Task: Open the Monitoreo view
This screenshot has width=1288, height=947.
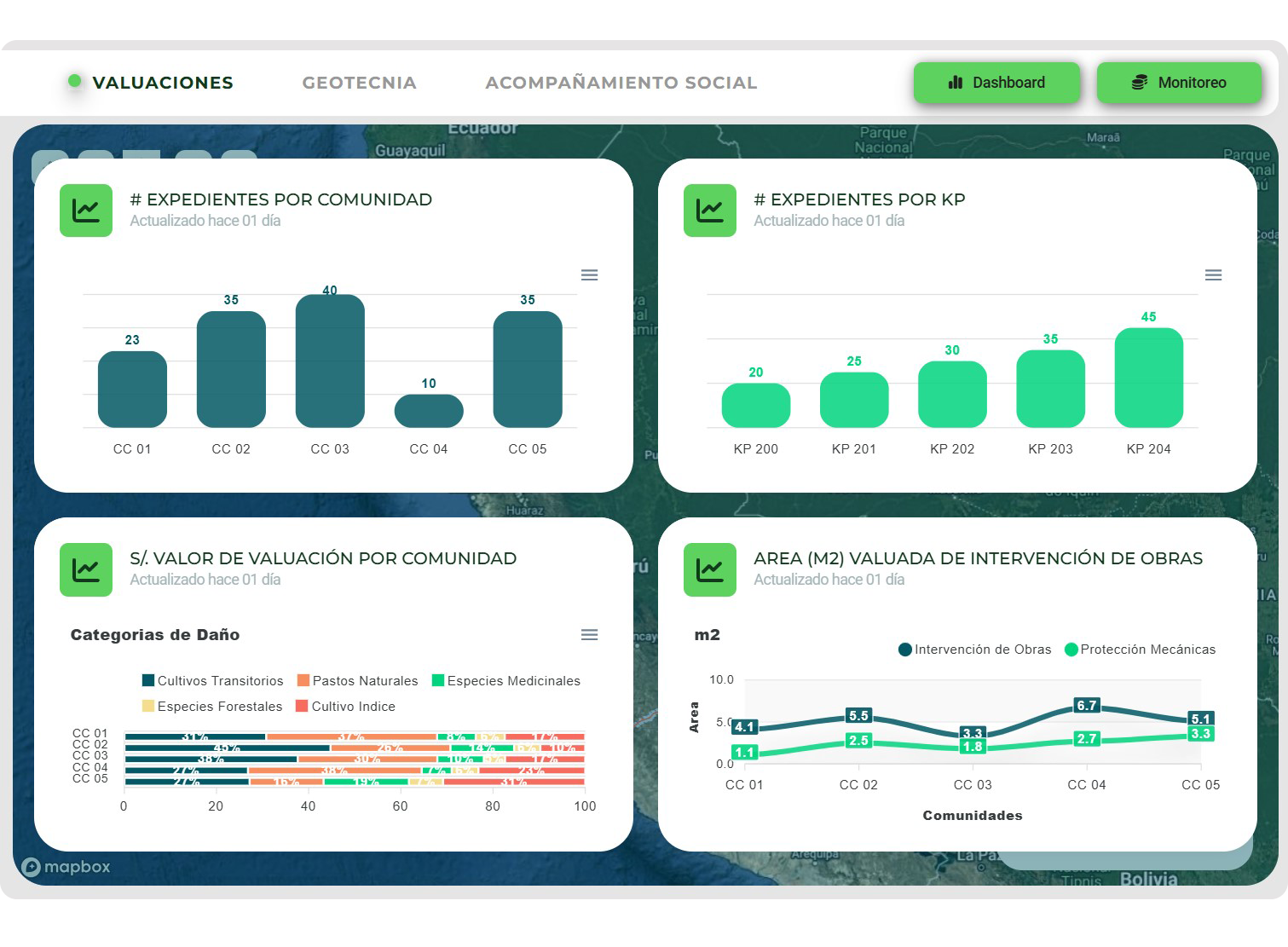Action: (1179, 83)
